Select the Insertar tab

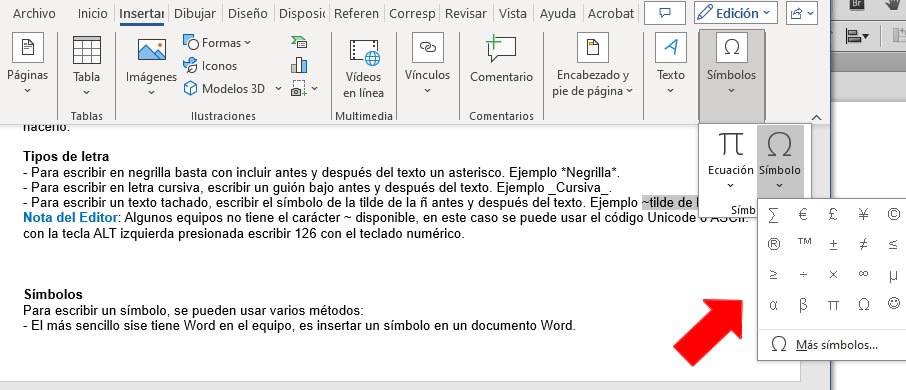(x=142, y=13)
